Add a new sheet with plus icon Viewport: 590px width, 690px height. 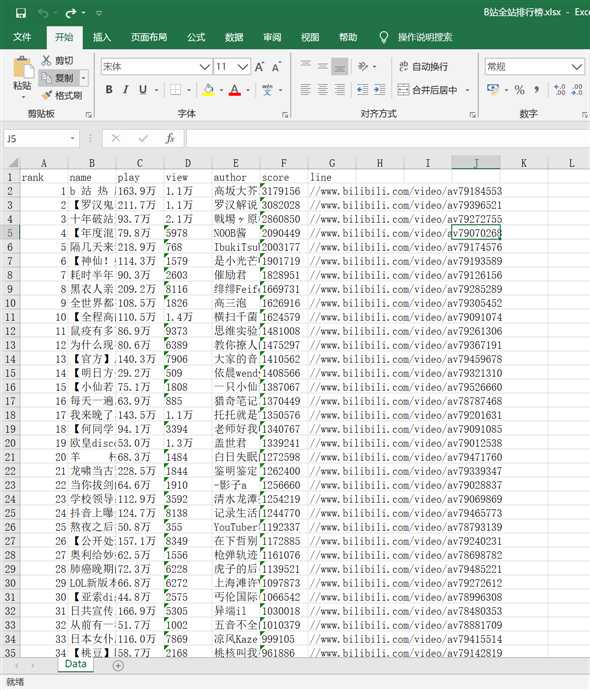click(118, 665)
